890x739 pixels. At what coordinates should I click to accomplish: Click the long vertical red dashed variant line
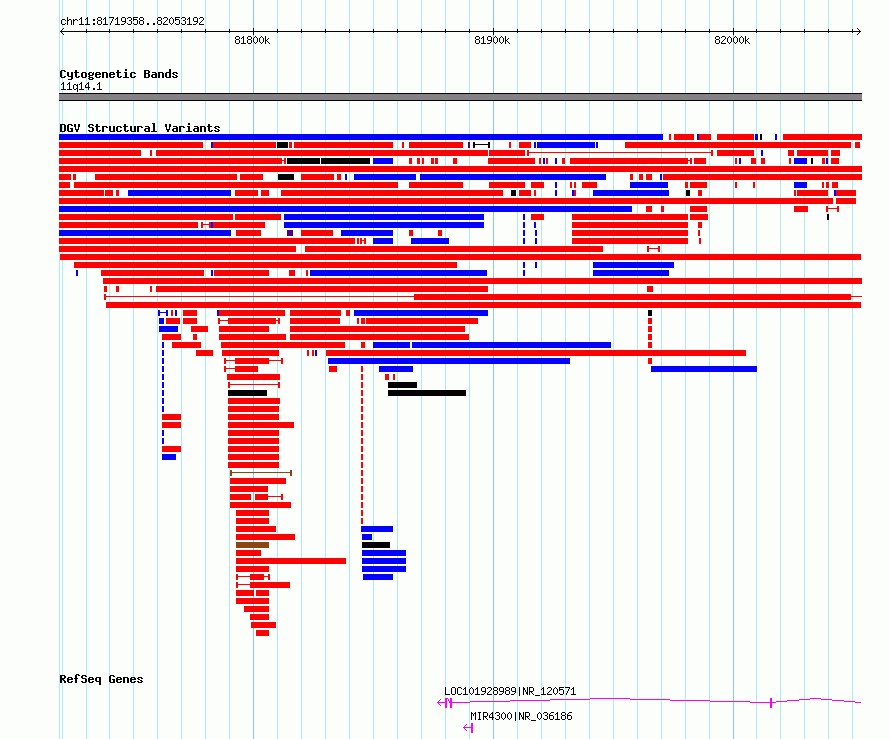(362, 445)
